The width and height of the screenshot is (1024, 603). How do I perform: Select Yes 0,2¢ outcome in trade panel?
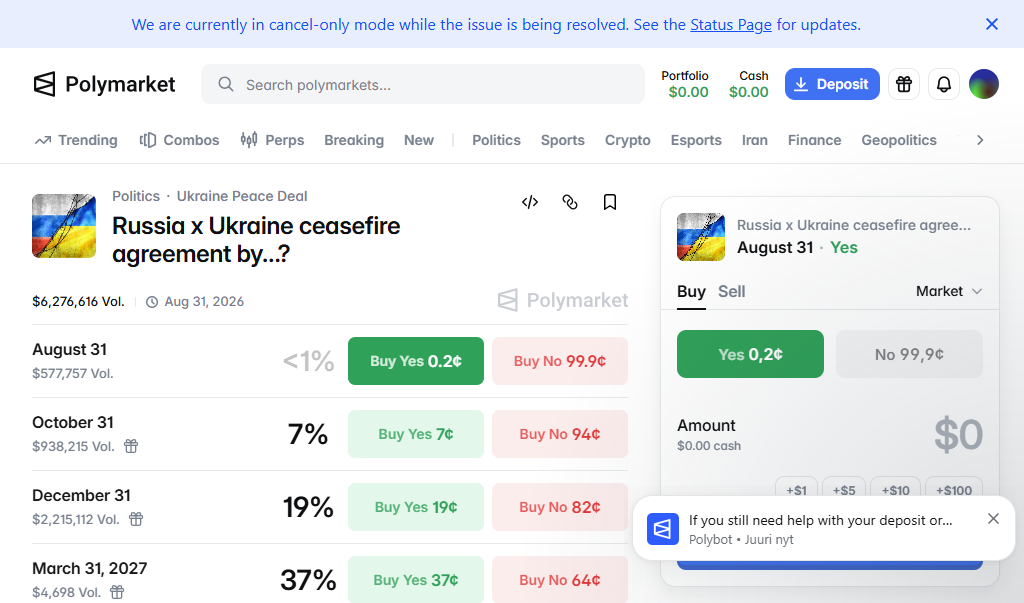(x=750, y=354)
